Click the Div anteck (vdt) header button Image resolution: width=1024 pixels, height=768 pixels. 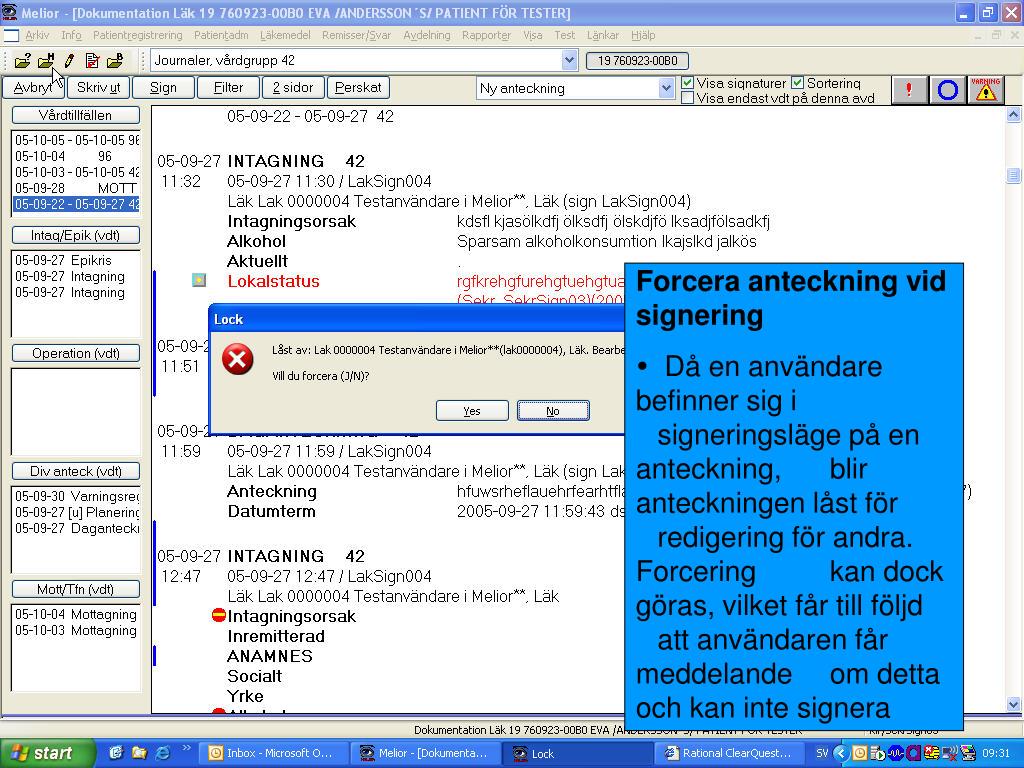76,471
